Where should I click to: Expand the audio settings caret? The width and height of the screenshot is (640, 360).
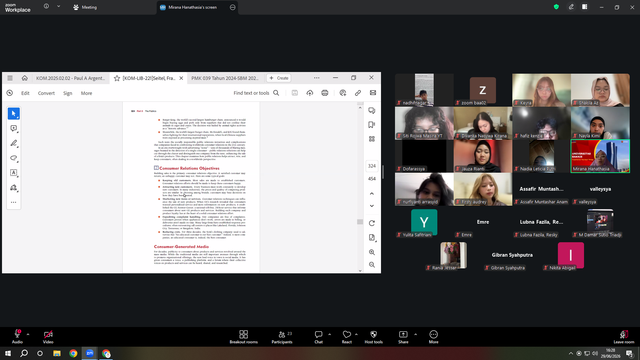point(28,334)
